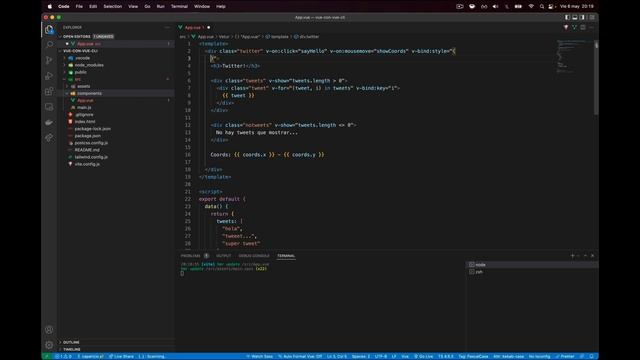Open the Docker view in activity bar
Viewport: 640px width, 360px height.
49,122
